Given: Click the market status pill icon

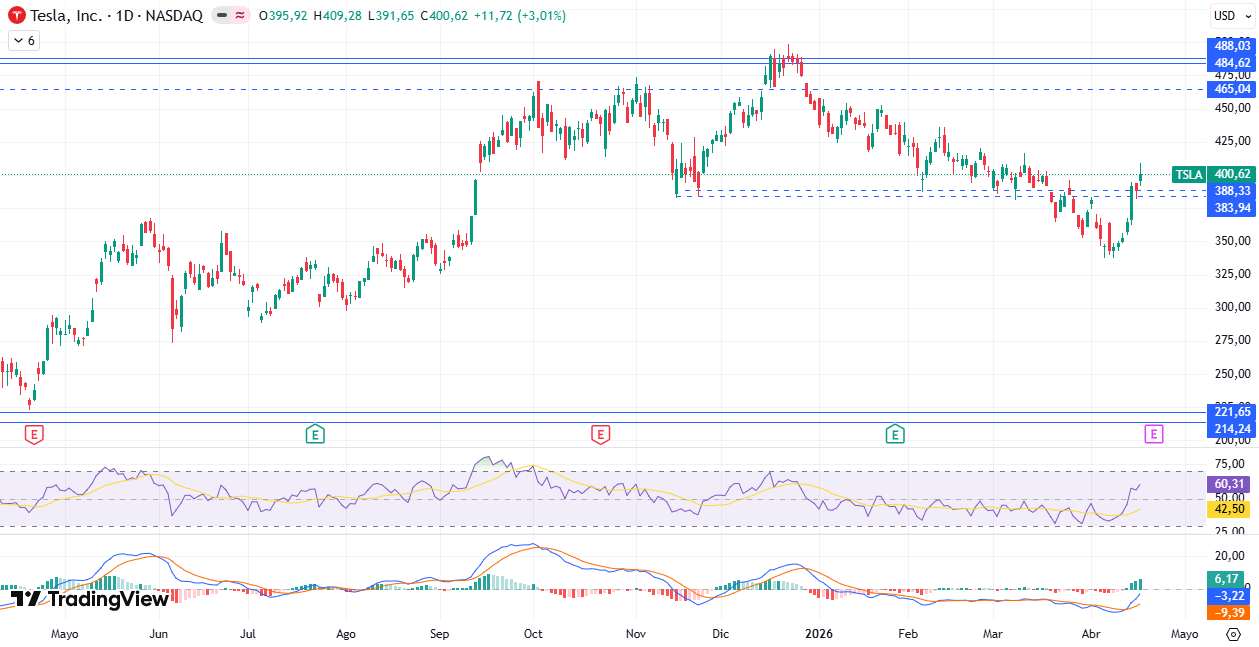Looking at the screenshot, I should point(222,16).
